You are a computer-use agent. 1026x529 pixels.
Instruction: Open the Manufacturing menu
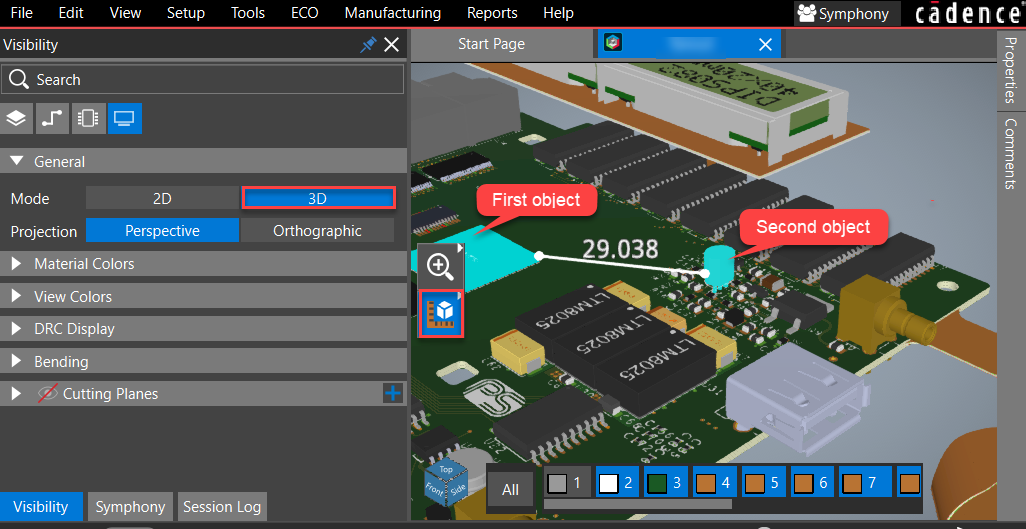[x=393, y=13]
